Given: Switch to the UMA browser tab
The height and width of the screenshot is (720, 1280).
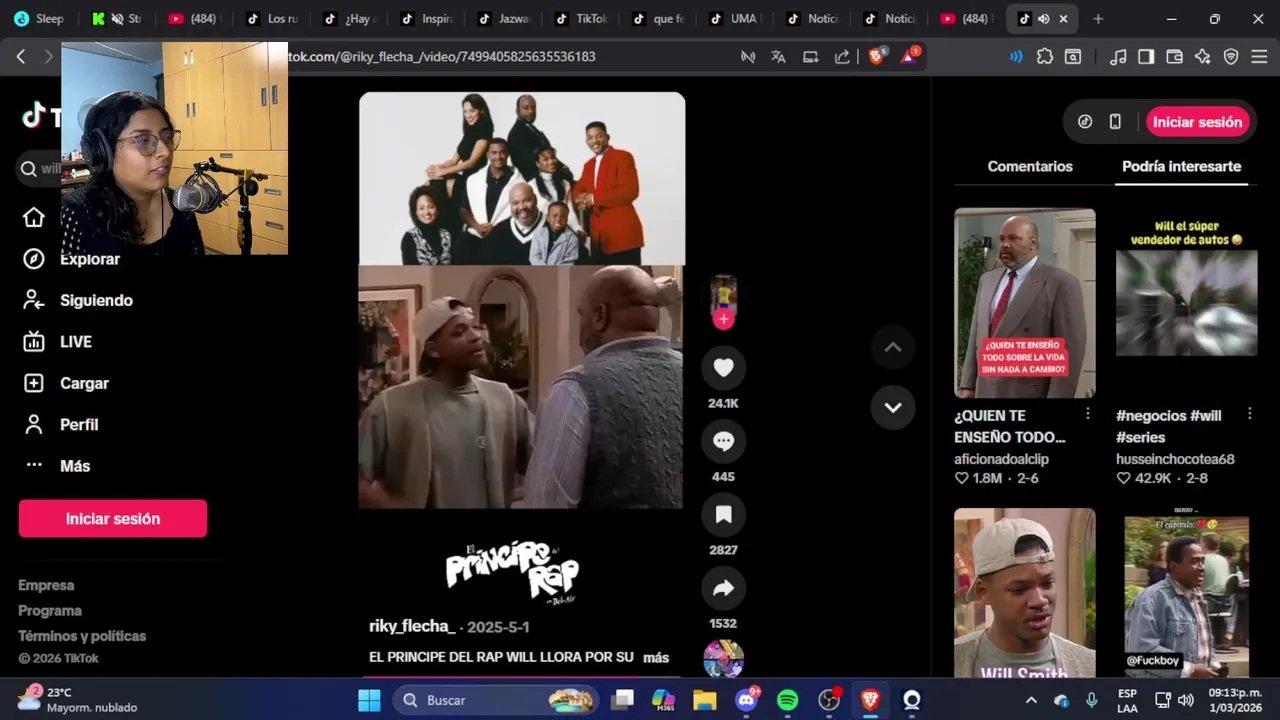Looking at the screenshot, I should [735, 19].
